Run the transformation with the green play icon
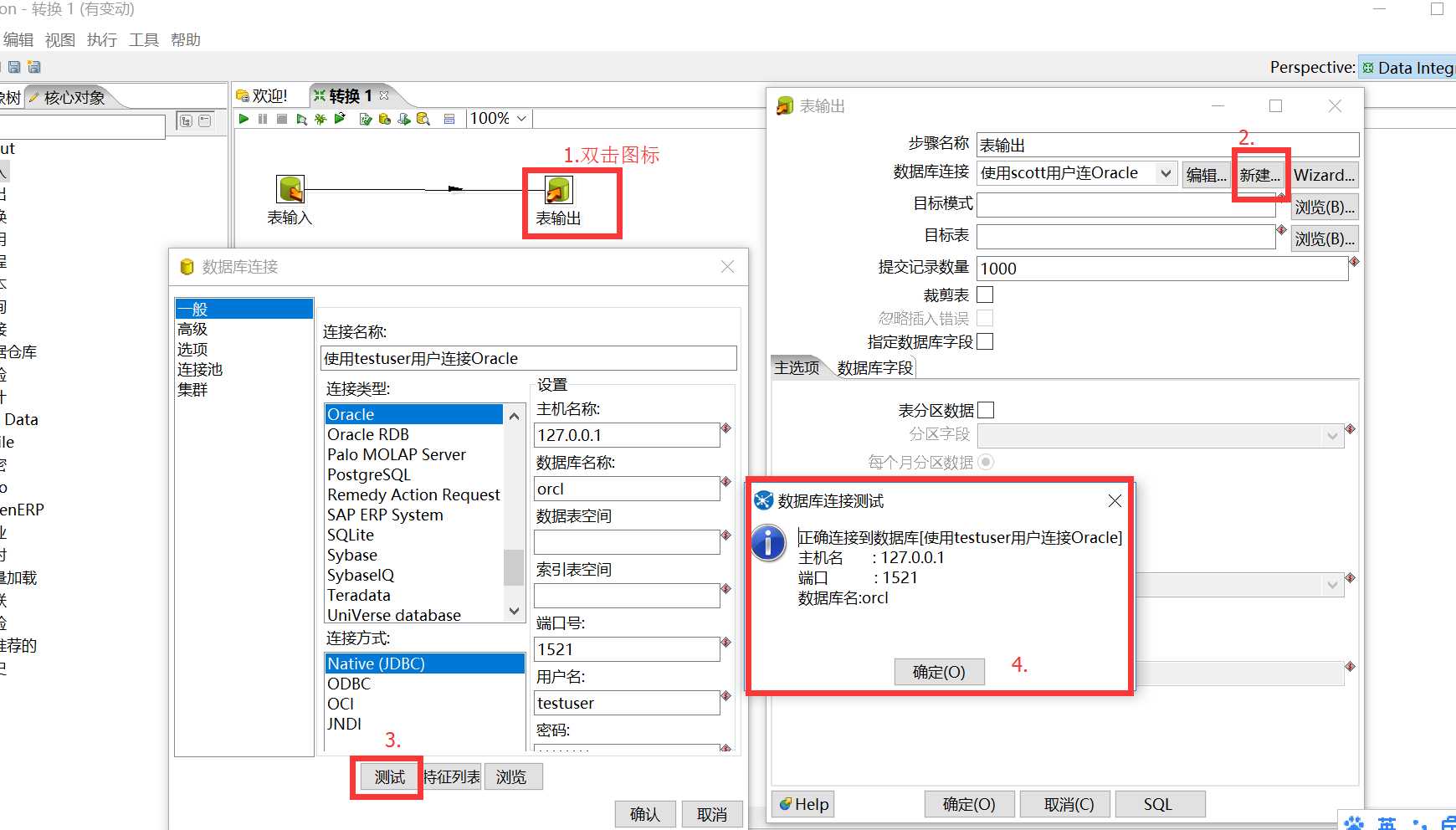The height and width of the screenshot is (830, 1456). click(244, 119)
